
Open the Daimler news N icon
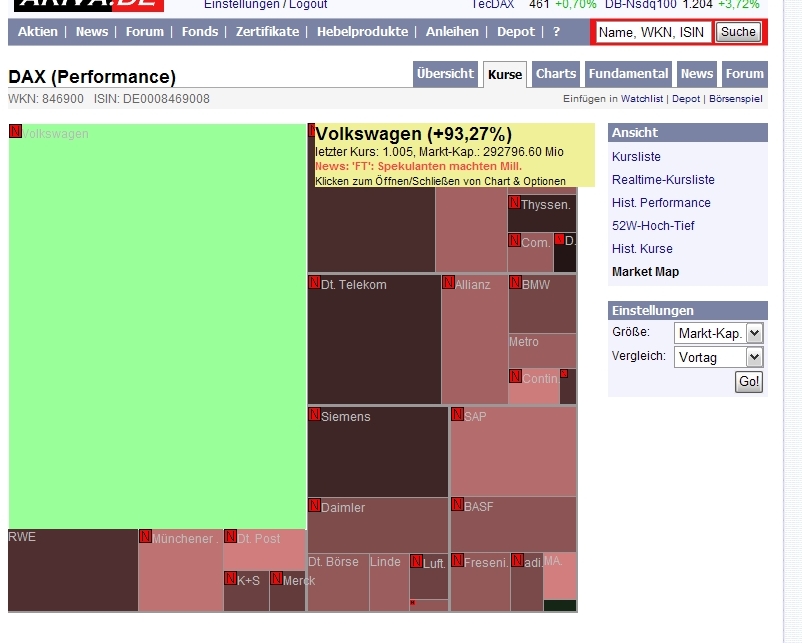click(315, 505)
